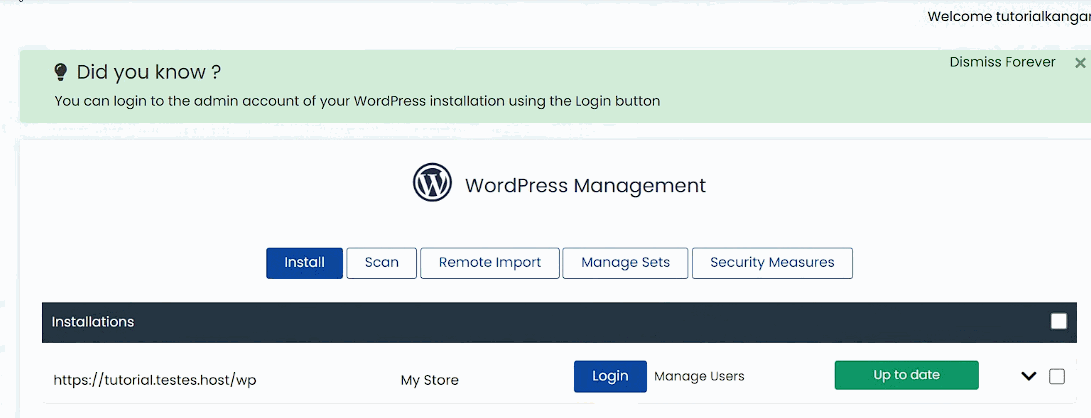1091x418 pixels.
Task: Click the Installations header label
Action: tap(93, 322)
